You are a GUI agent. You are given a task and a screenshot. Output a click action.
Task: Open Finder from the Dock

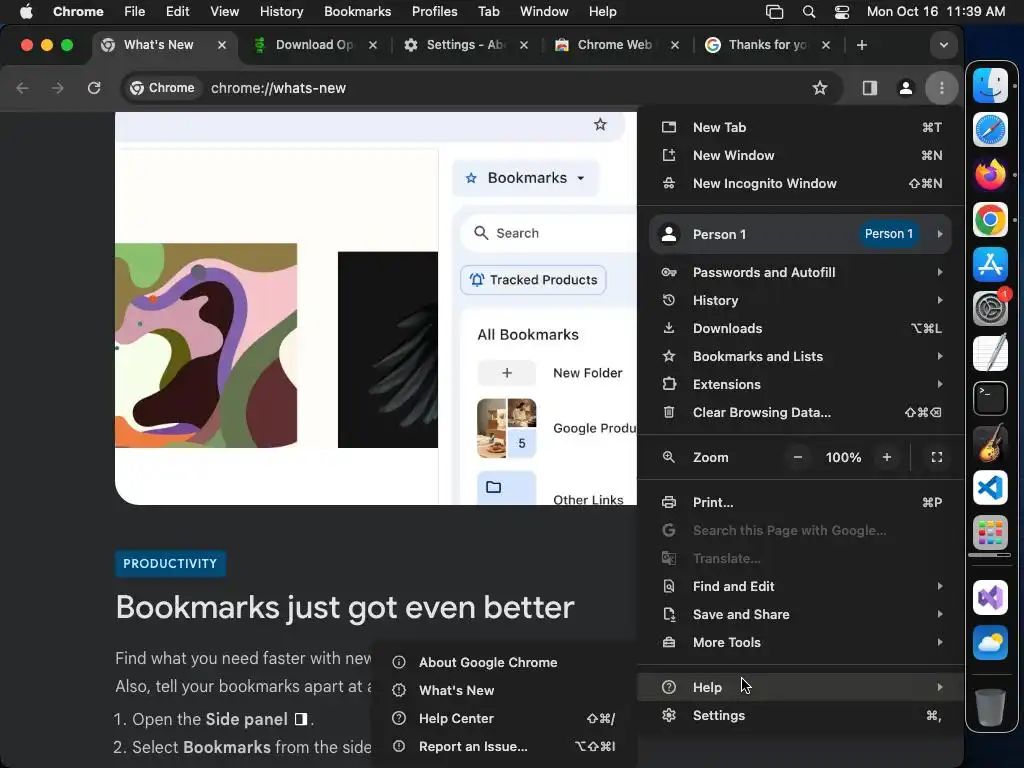990,86
